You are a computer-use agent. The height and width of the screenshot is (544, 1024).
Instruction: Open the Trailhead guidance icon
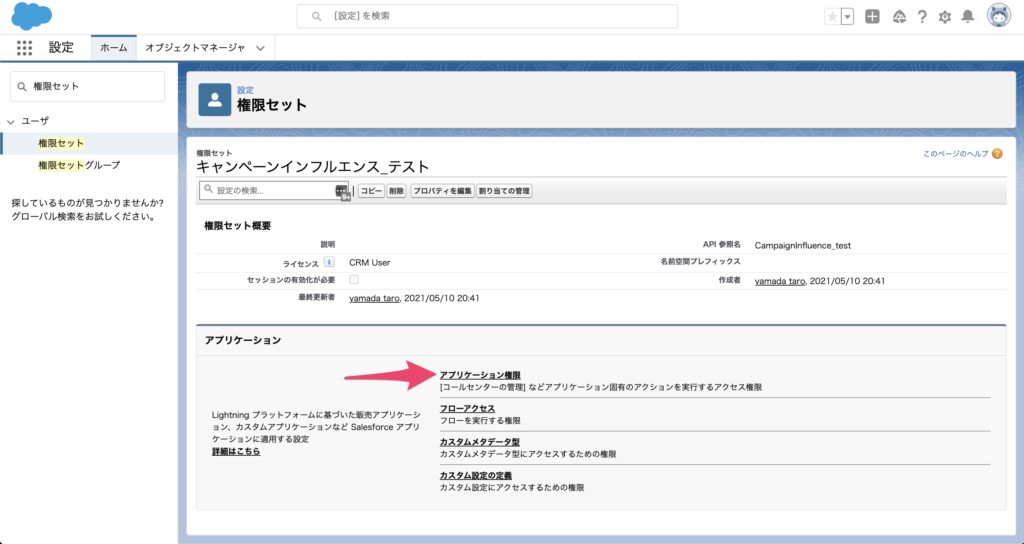(x=899, y=17)
